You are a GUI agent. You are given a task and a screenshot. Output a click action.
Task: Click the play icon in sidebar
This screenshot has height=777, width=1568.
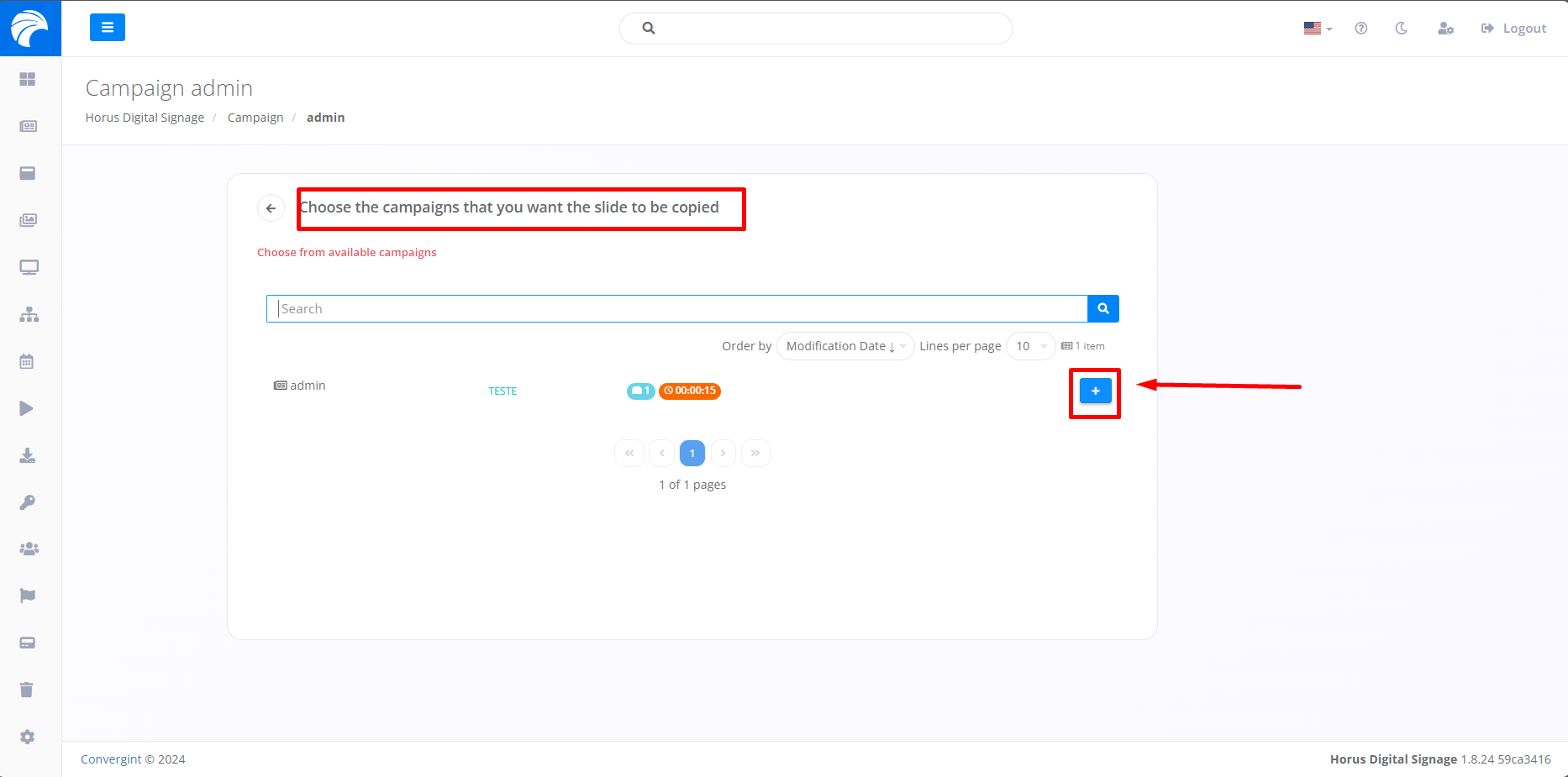coord(27,408)
